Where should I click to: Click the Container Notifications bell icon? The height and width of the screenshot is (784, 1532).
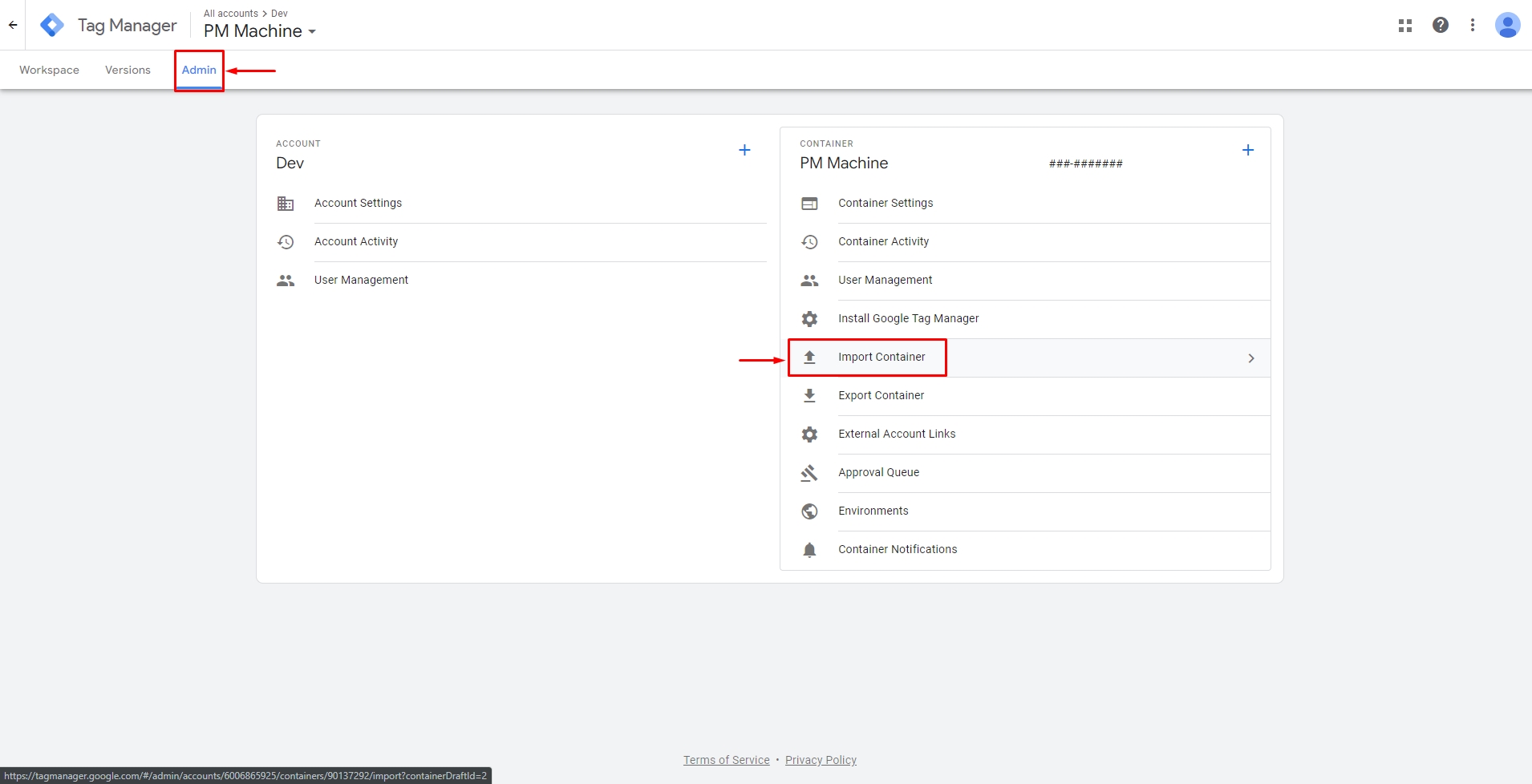[810, 550]
